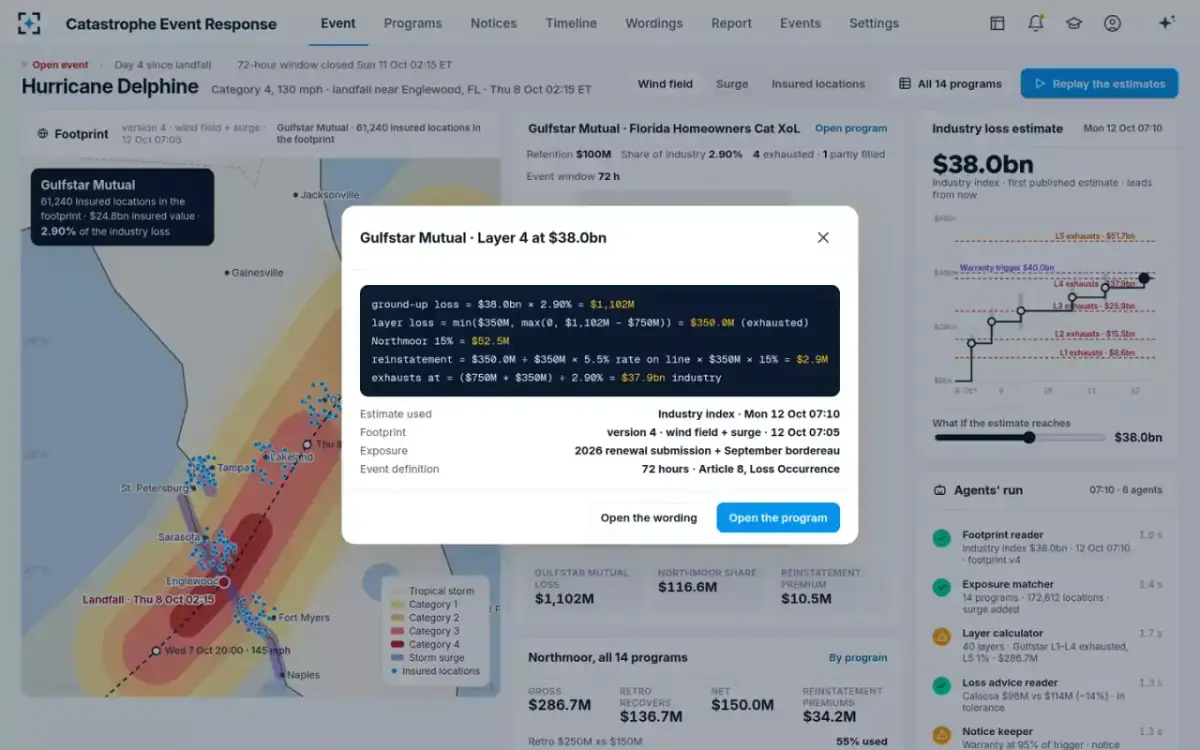Viewport: 1200px width, 750px height.
Task: Click the Exposure matcher green status icon
Action: tap(941, 587)
